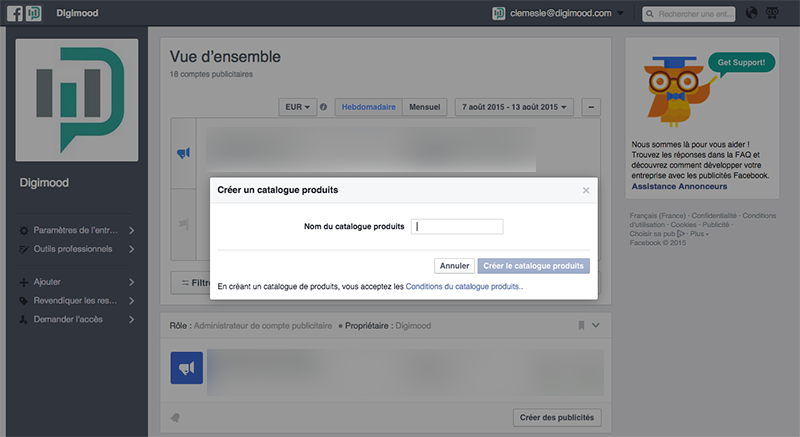
Task: Click the Français (France) footer link
Action: [658, 216]
